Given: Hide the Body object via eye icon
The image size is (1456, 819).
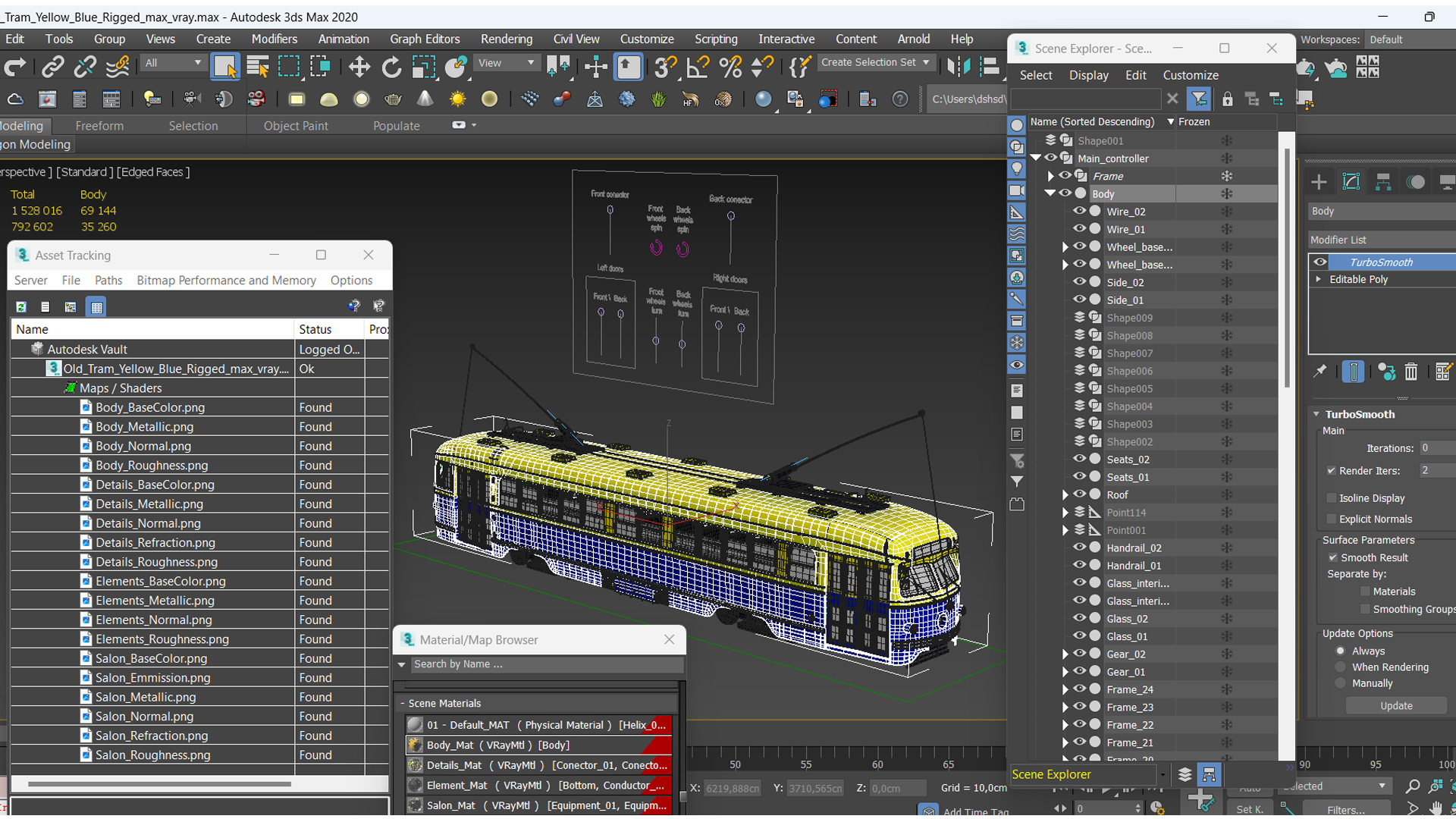Looking at the screenshot, I should tap(1065, 193).
